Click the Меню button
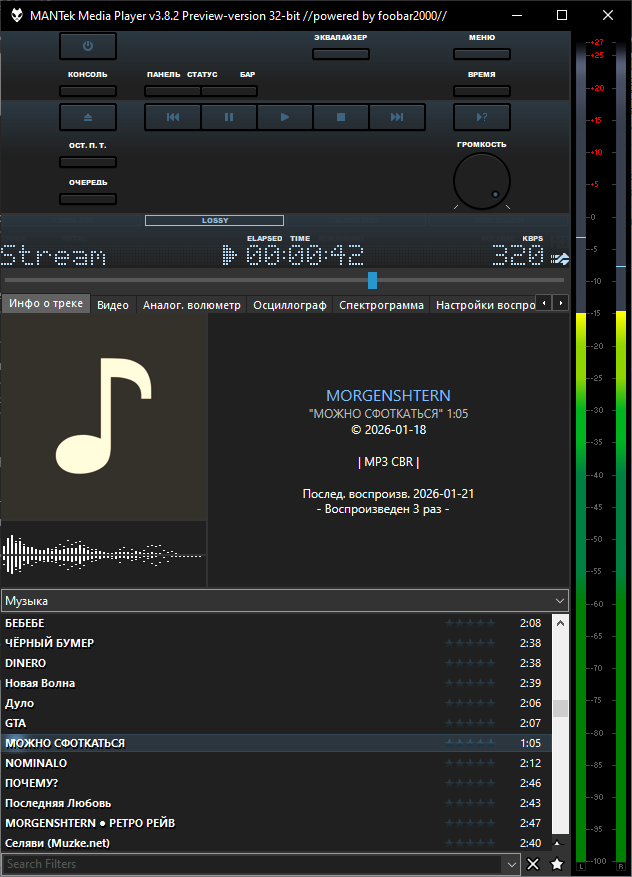This screenshot has height=877, width=632. coord(481,54)
